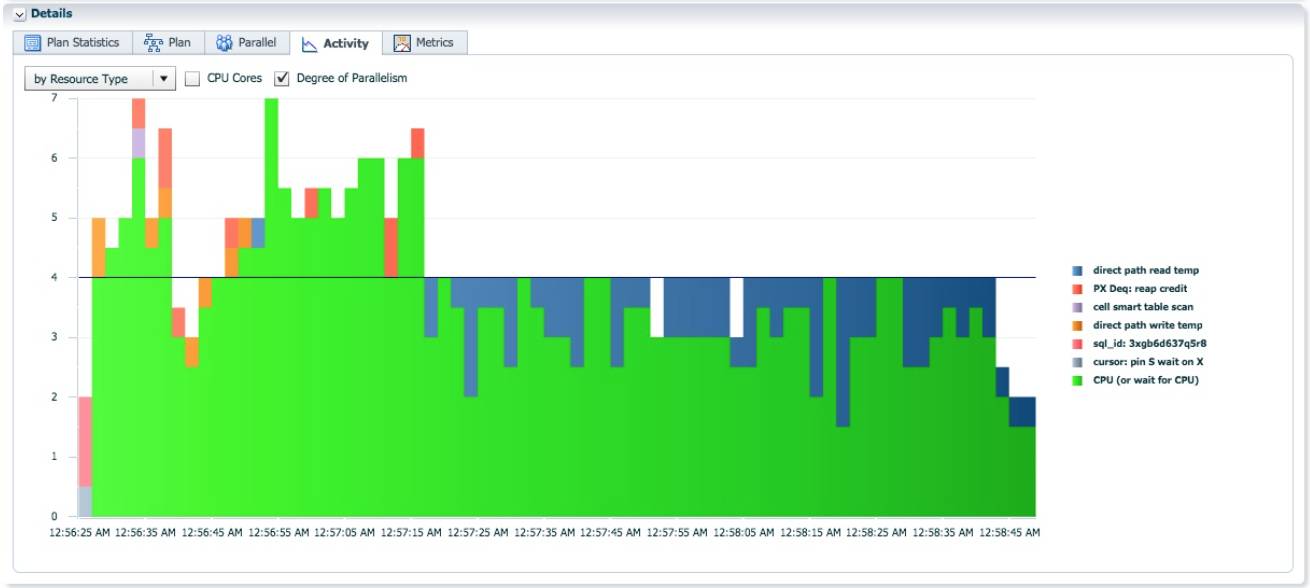Click the 12:56:55 AM time axis label

pos(278,533)
